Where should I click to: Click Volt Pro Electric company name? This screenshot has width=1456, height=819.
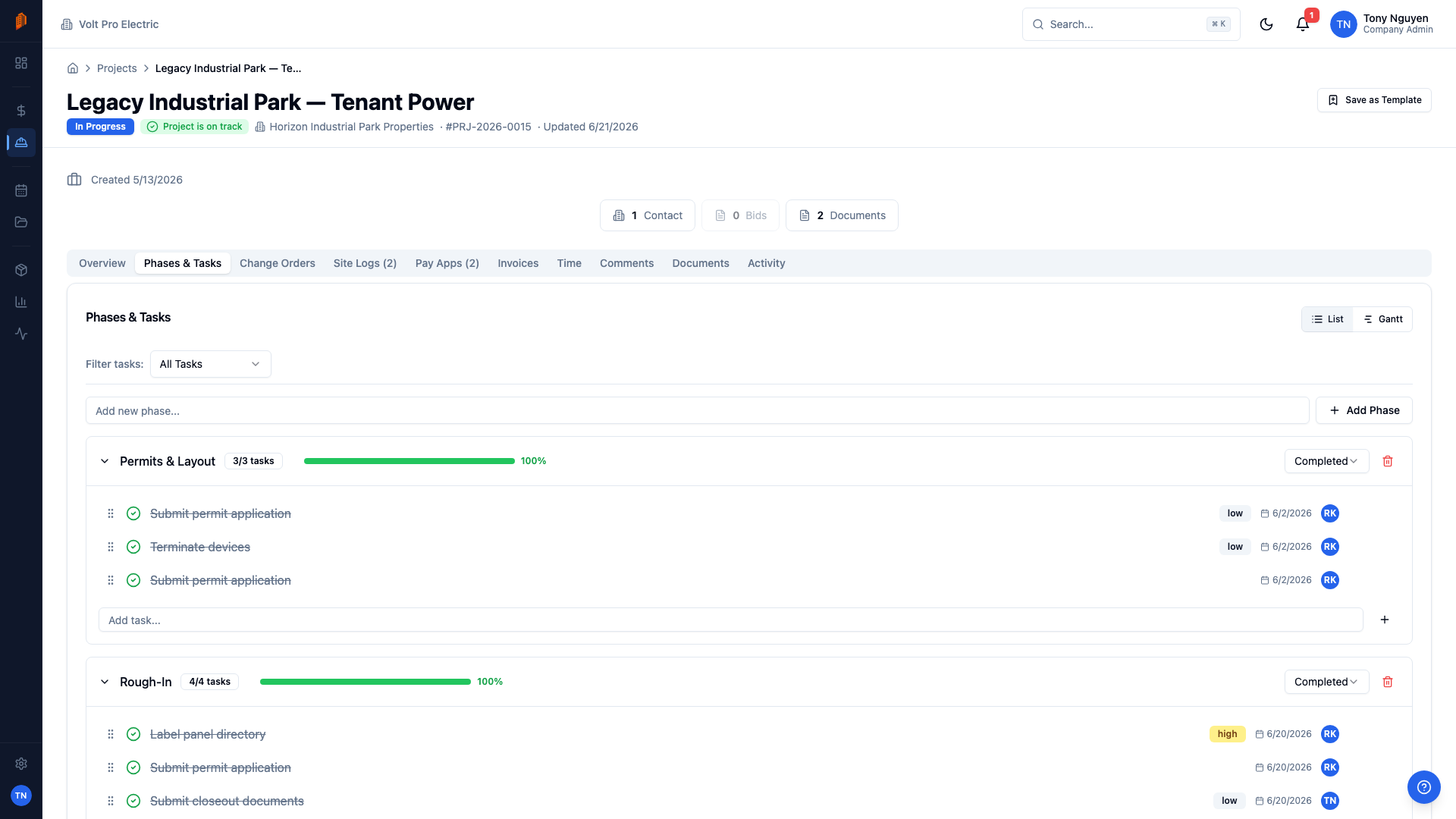tap(118, 24)
